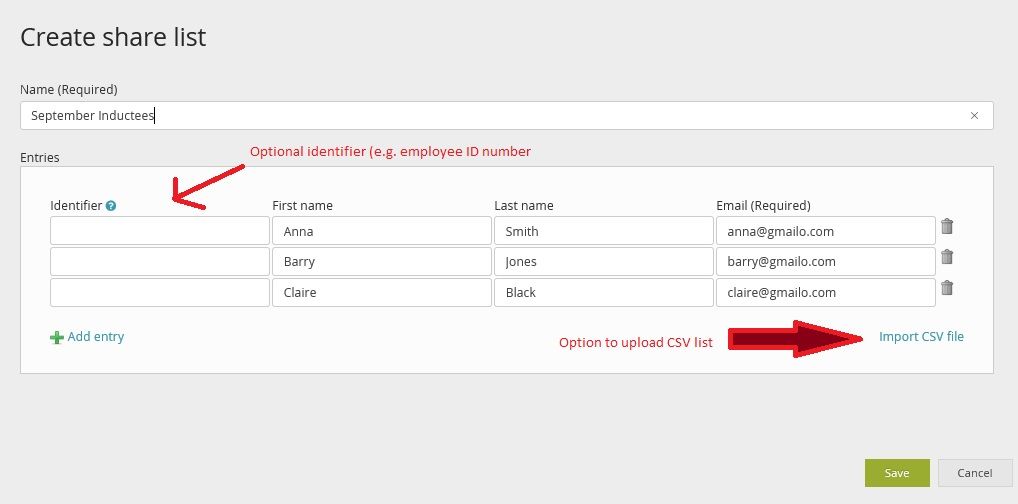Save the share list
This screenshot has height=504, width=1018.
[x=897, y=473]
